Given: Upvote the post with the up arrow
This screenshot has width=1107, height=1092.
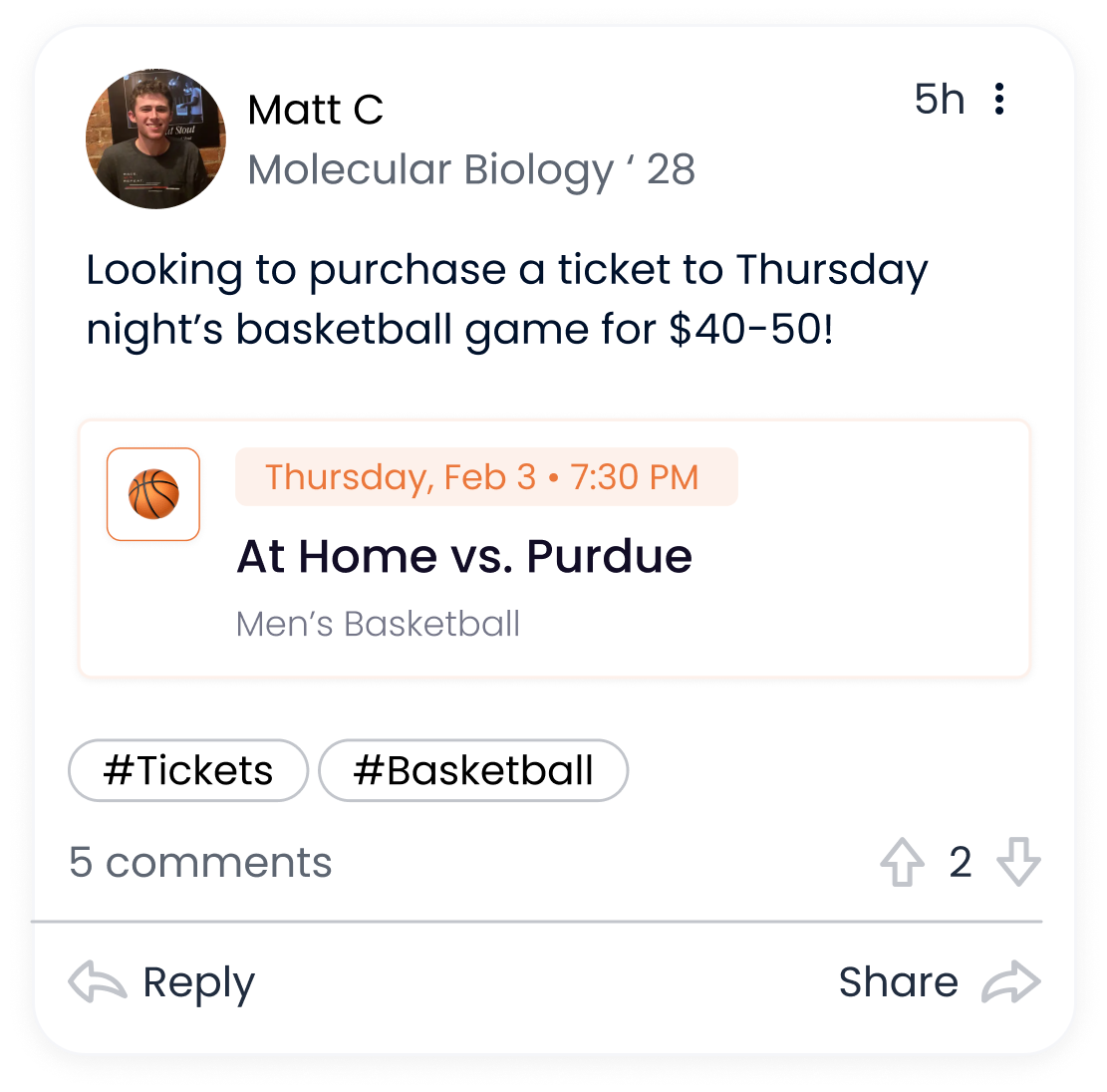Looking at the screenshot, I should (x=902, y=861).
